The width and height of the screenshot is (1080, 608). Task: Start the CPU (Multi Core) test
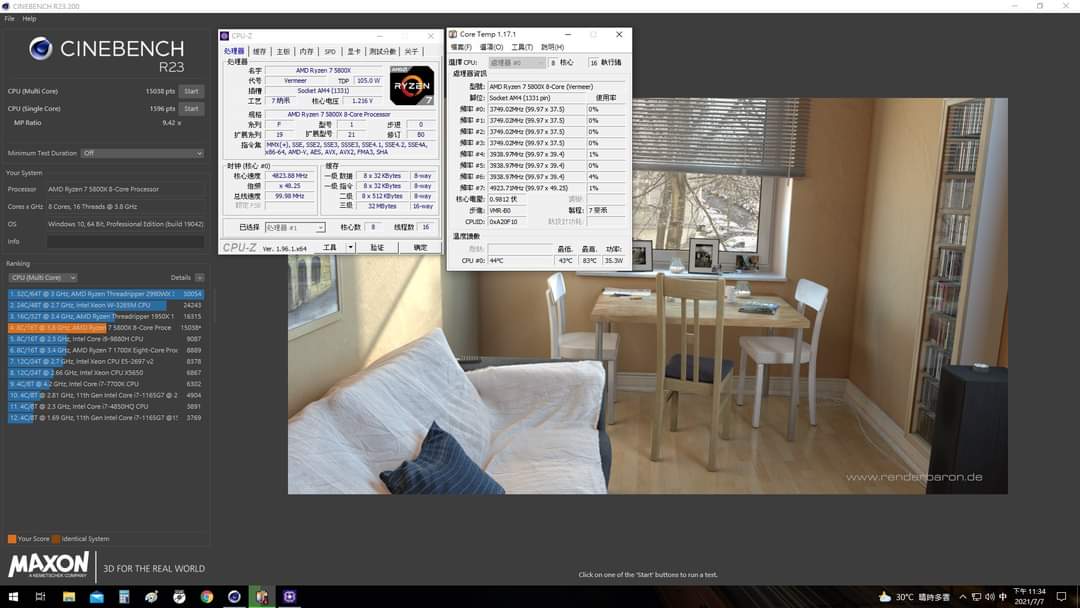[x=191, y=91]
